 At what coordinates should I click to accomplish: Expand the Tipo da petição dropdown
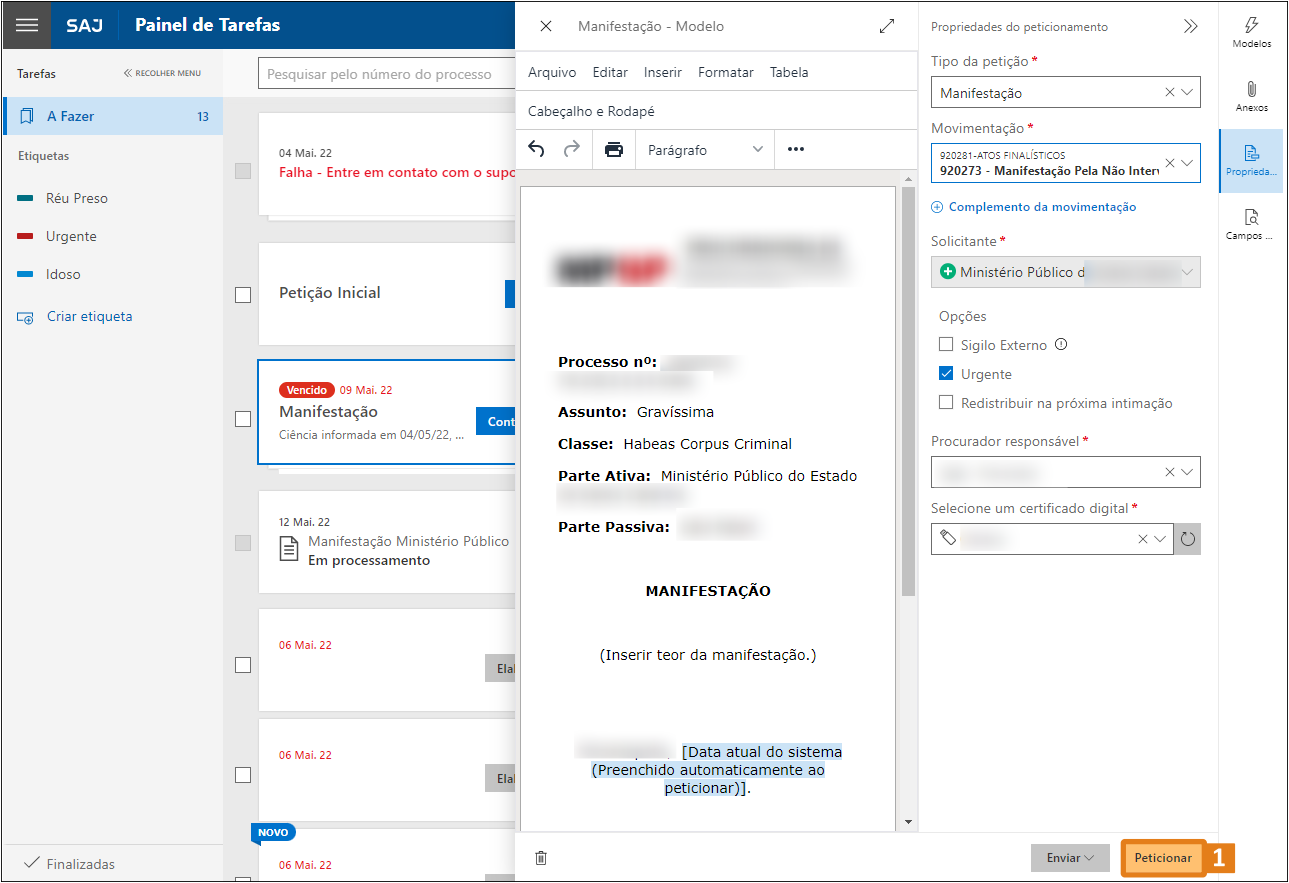tap(1187, 92)
